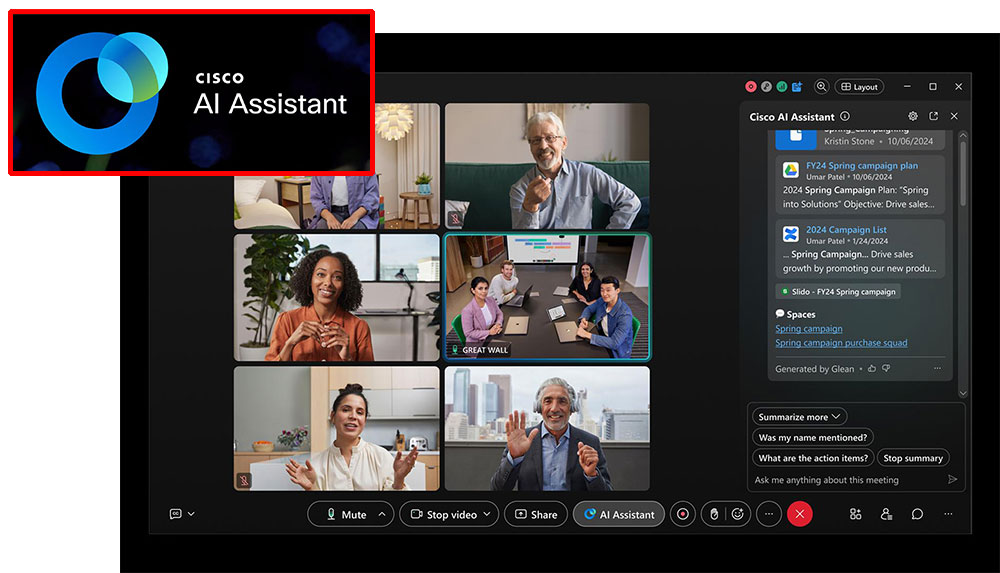Viewport: 1000px width, 573px height.
Task: Open AI Assistant settings gear
Action: tap(913, 116)
